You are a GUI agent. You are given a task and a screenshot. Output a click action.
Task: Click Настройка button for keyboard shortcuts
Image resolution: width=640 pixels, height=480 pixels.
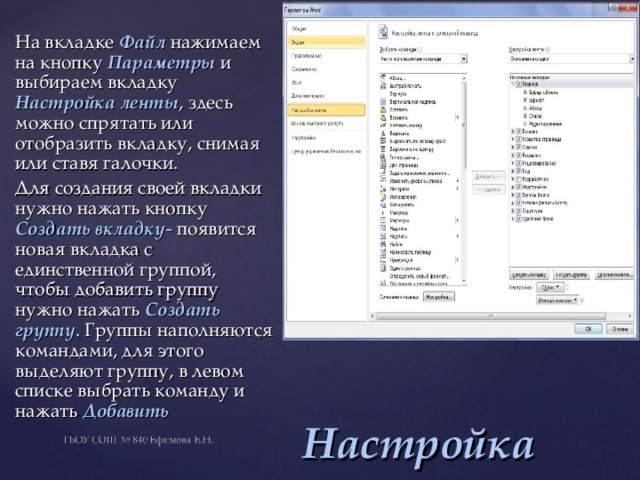[x=439, y=297]
